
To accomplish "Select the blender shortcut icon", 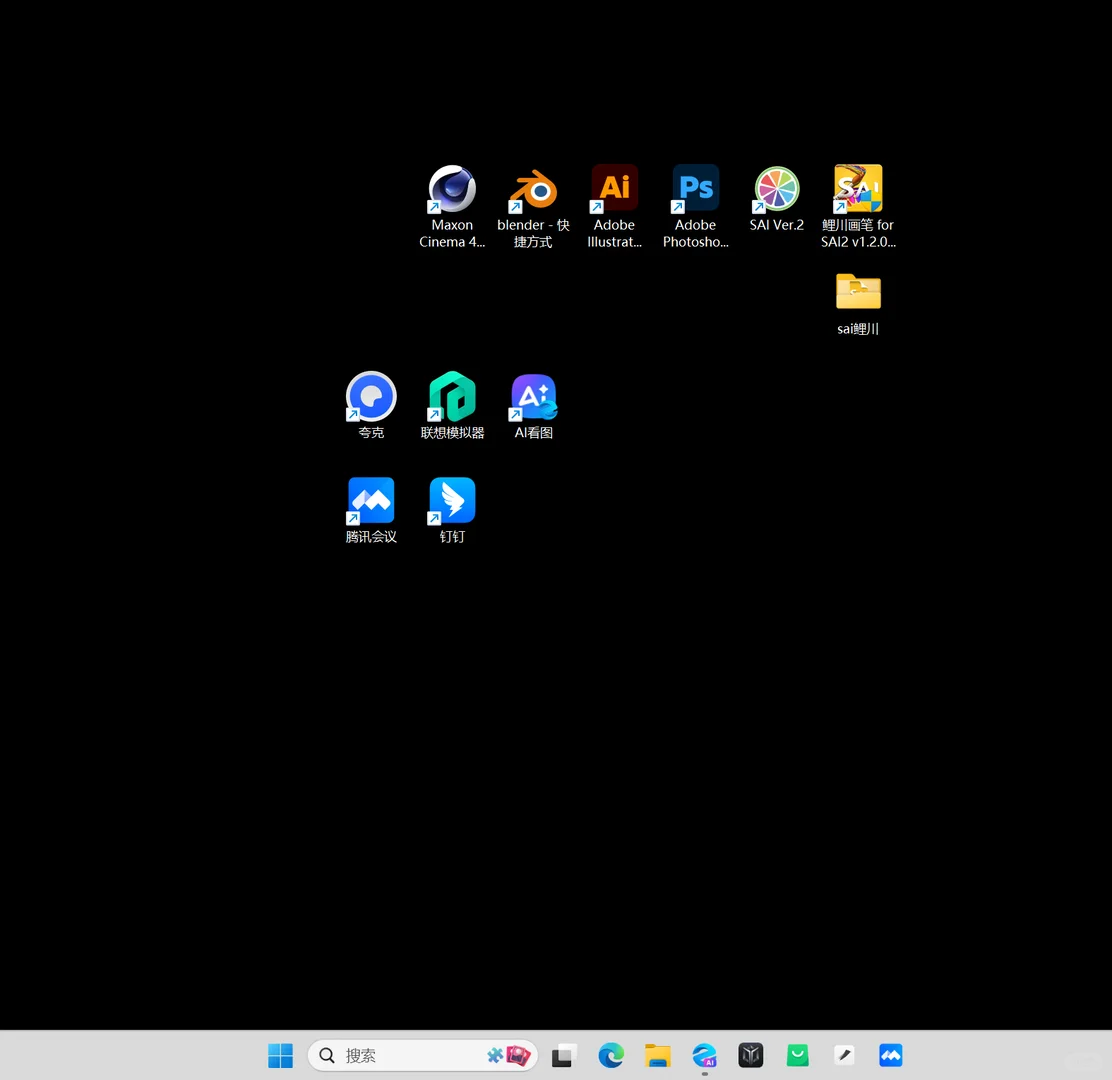I will 533,206.
